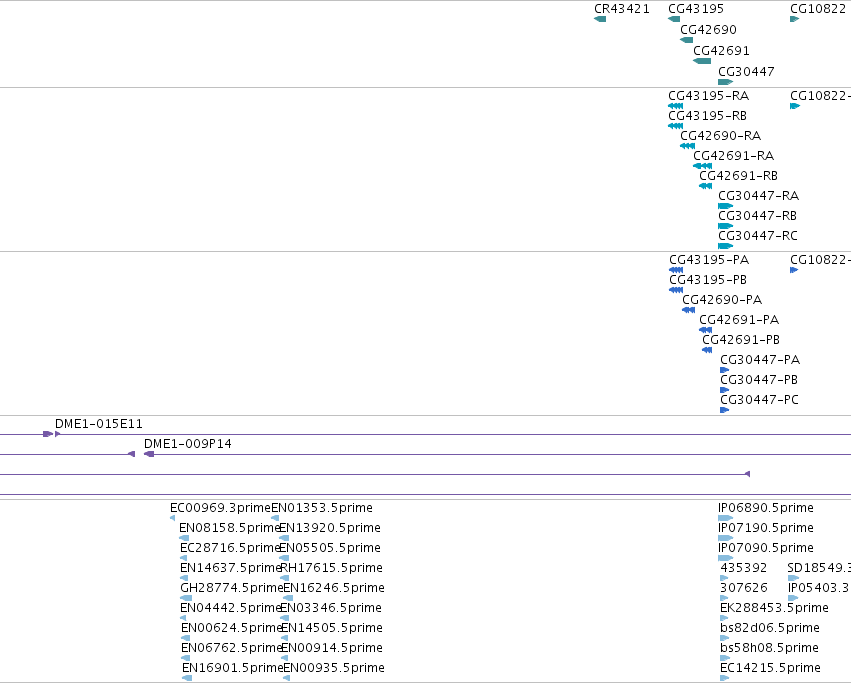The image size is (851, 683).
Task: Select the CG42691-RB transcript arrow
Action: [706, 186]
